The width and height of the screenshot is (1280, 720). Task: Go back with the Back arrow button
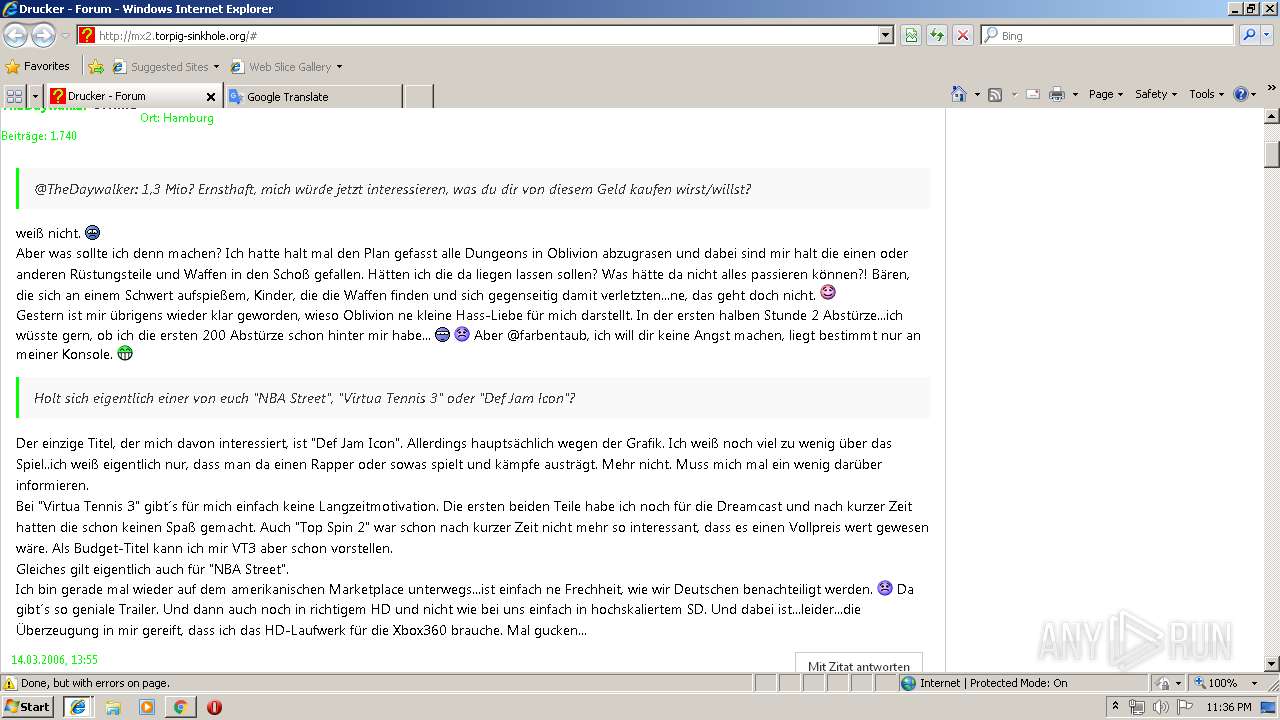tap(15, 35)
